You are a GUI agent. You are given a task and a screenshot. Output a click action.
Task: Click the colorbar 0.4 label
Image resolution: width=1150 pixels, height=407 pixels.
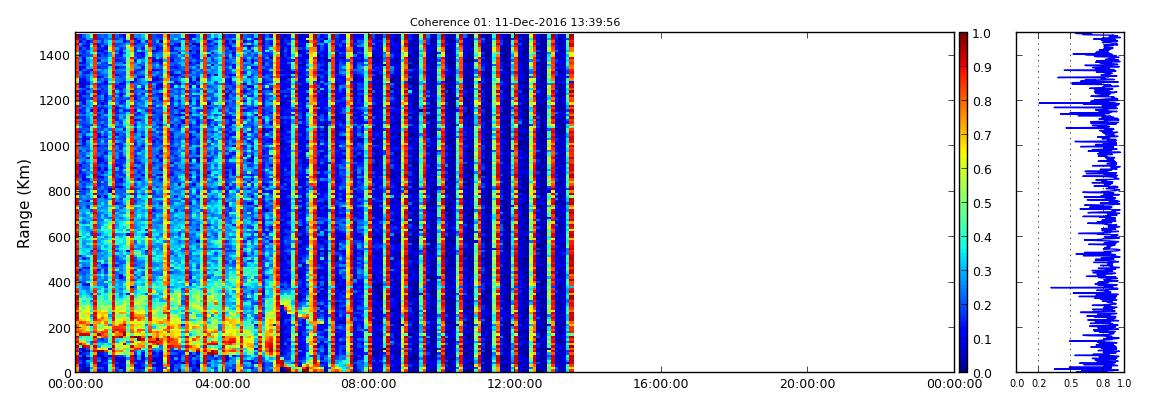click(x=982, y=238)
